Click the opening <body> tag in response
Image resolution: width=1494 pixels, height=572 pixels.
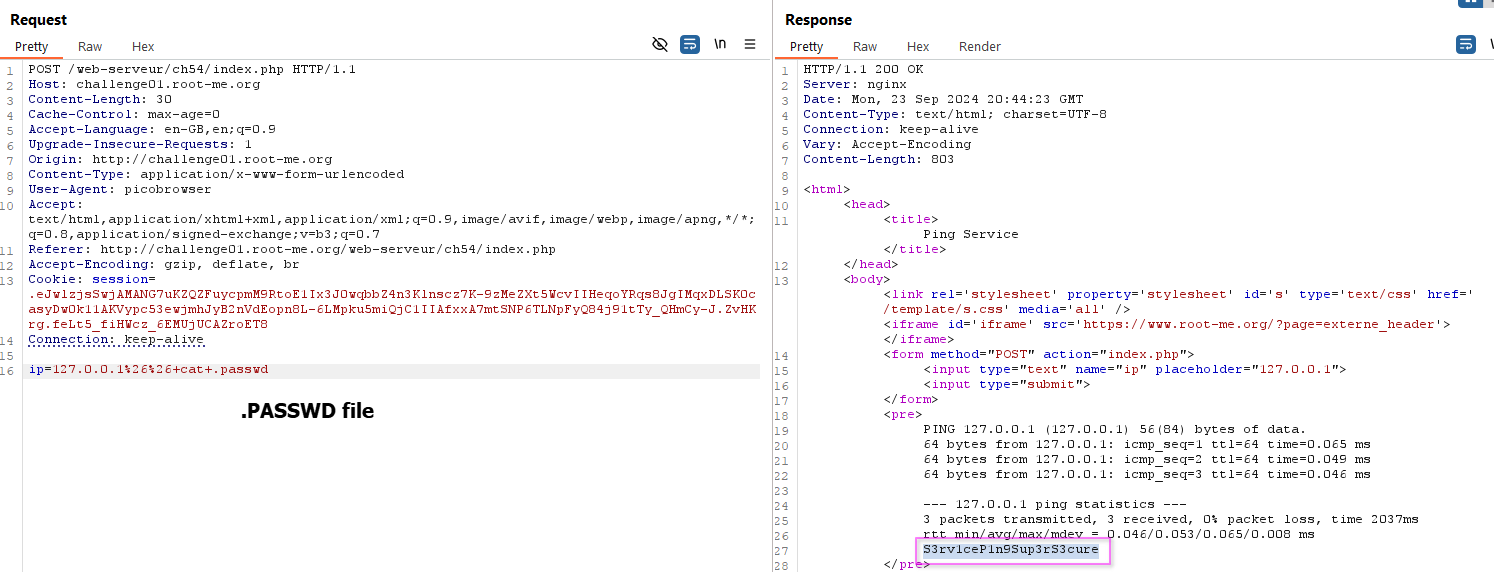point(867,279)
